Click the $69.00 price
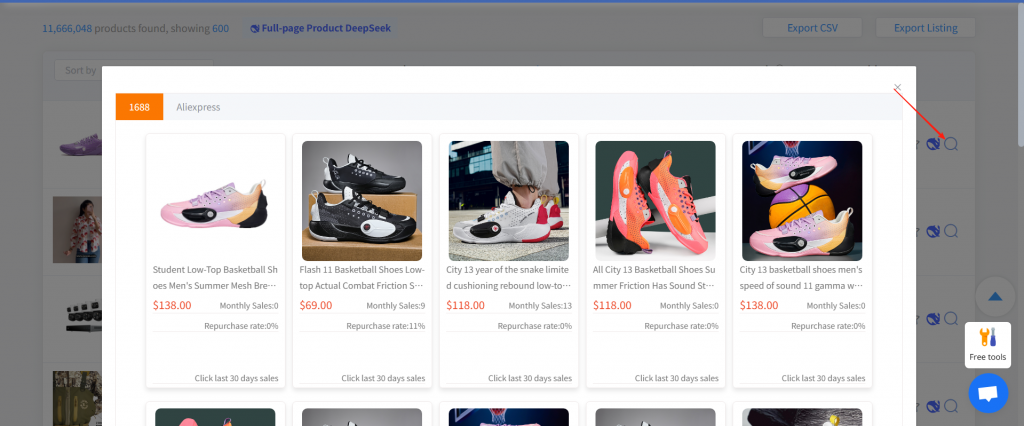 click(x=316, y=305)
